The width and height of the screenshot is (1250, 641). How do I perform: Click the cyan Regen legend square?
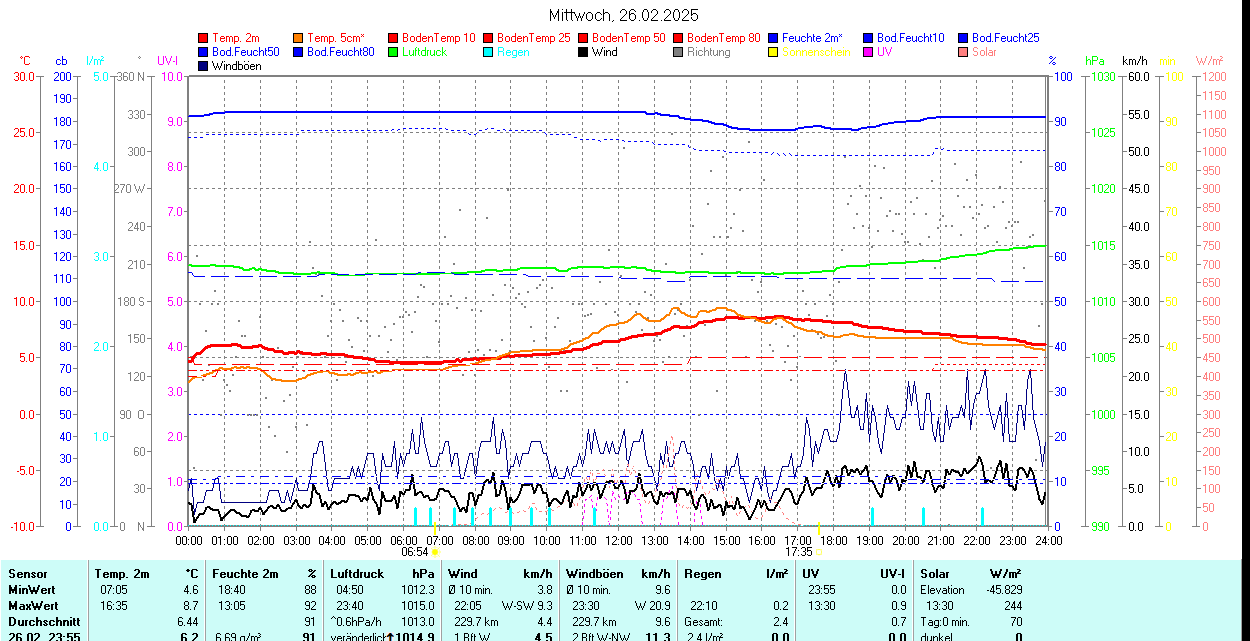(x=489, y=52)
